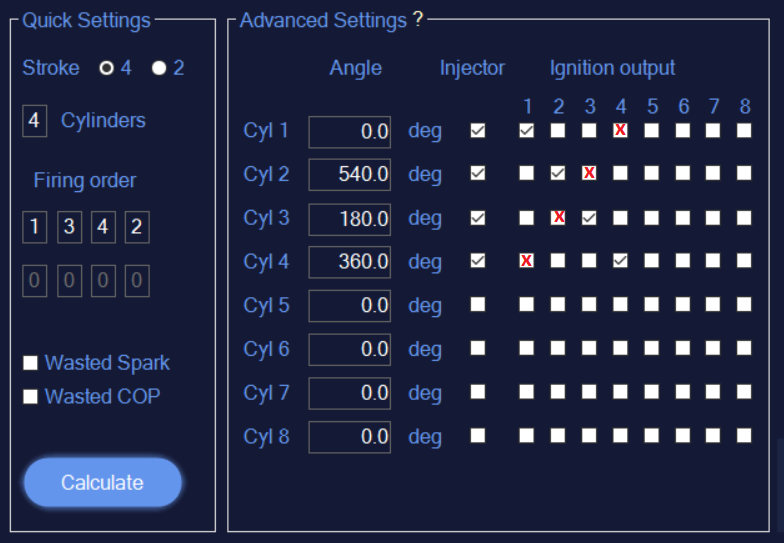784x543 pixels.
Task: Enable the Wasted COP checkbox
Action: [30, 396]
